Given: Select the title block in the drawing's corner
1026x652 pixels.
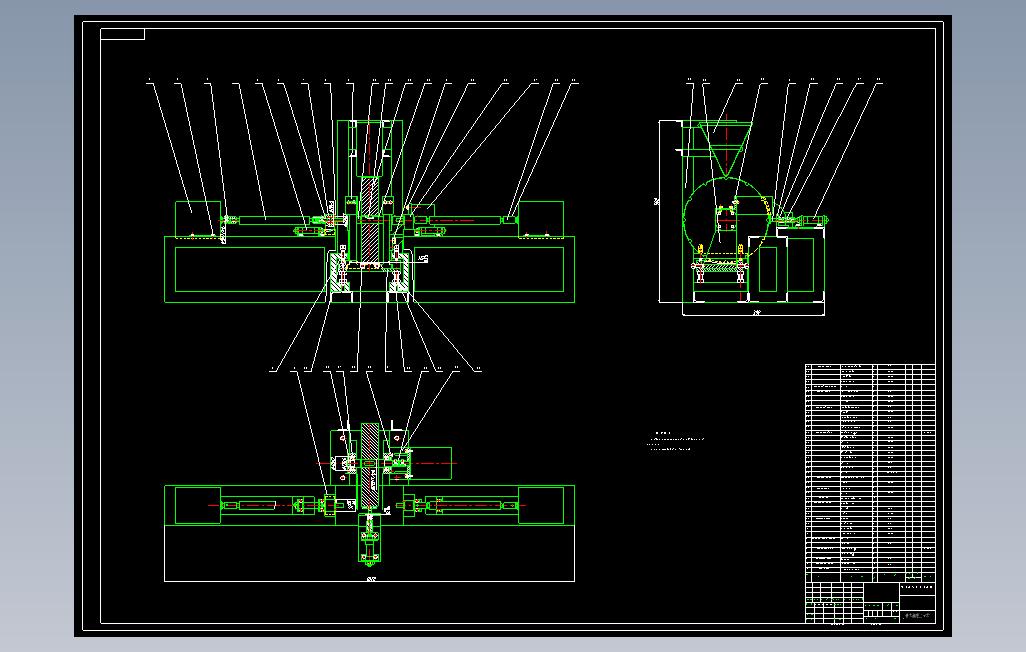Looking at the screenshot, I should click(870, 603).
